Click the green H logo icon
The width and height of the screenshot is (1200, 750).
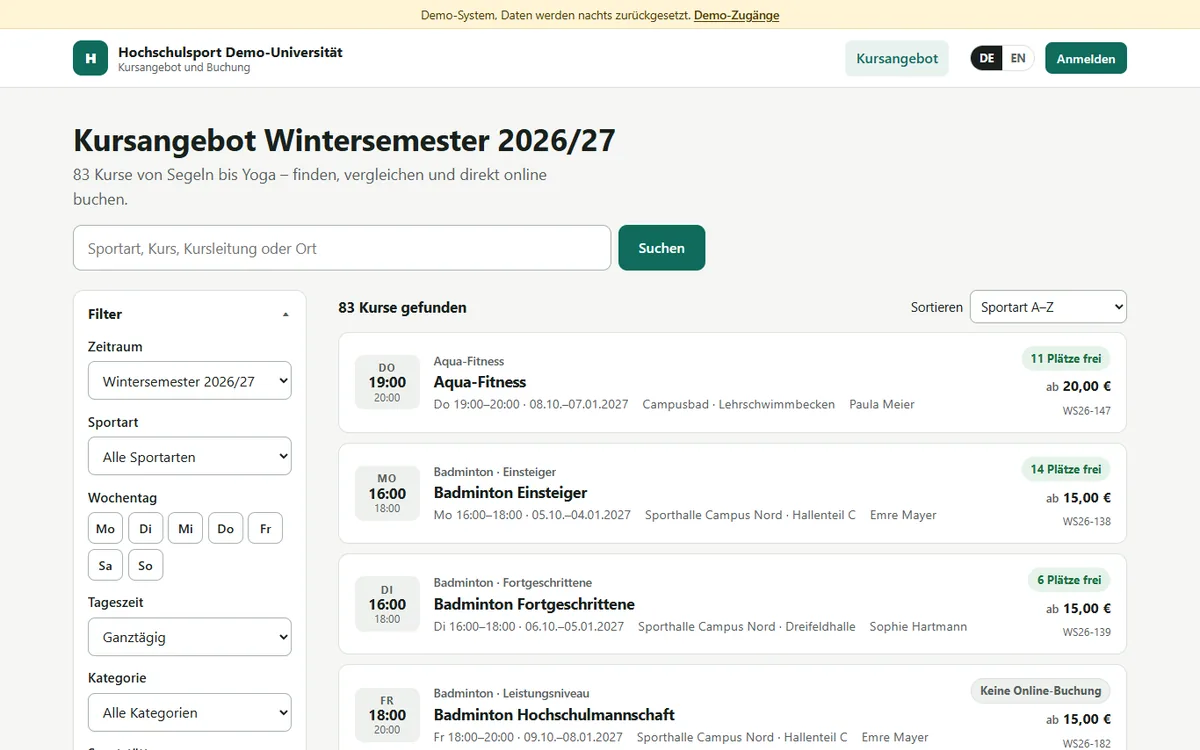[x=90, y=58]
